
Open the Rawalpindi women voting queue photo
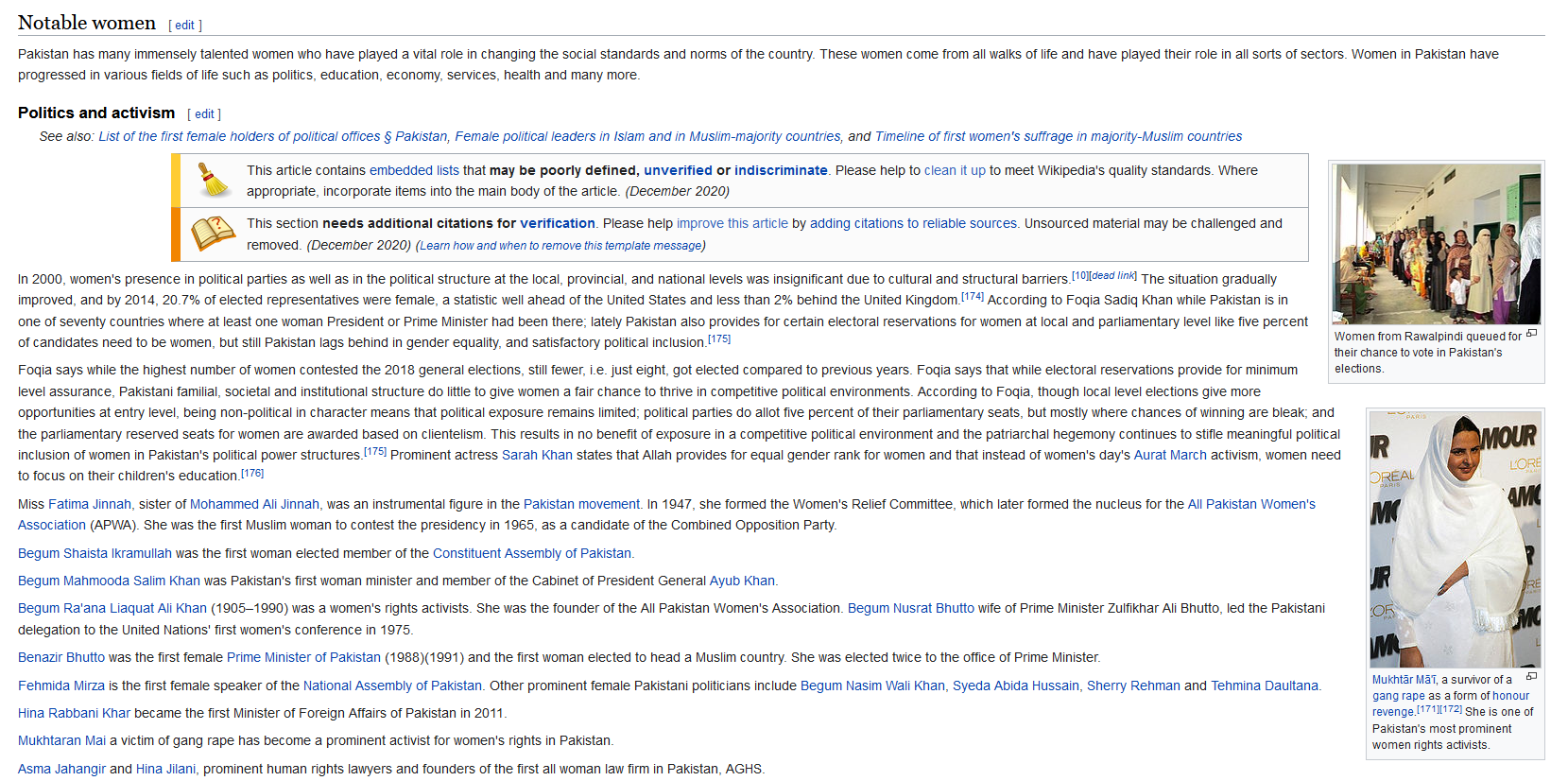coord(1436,244)
